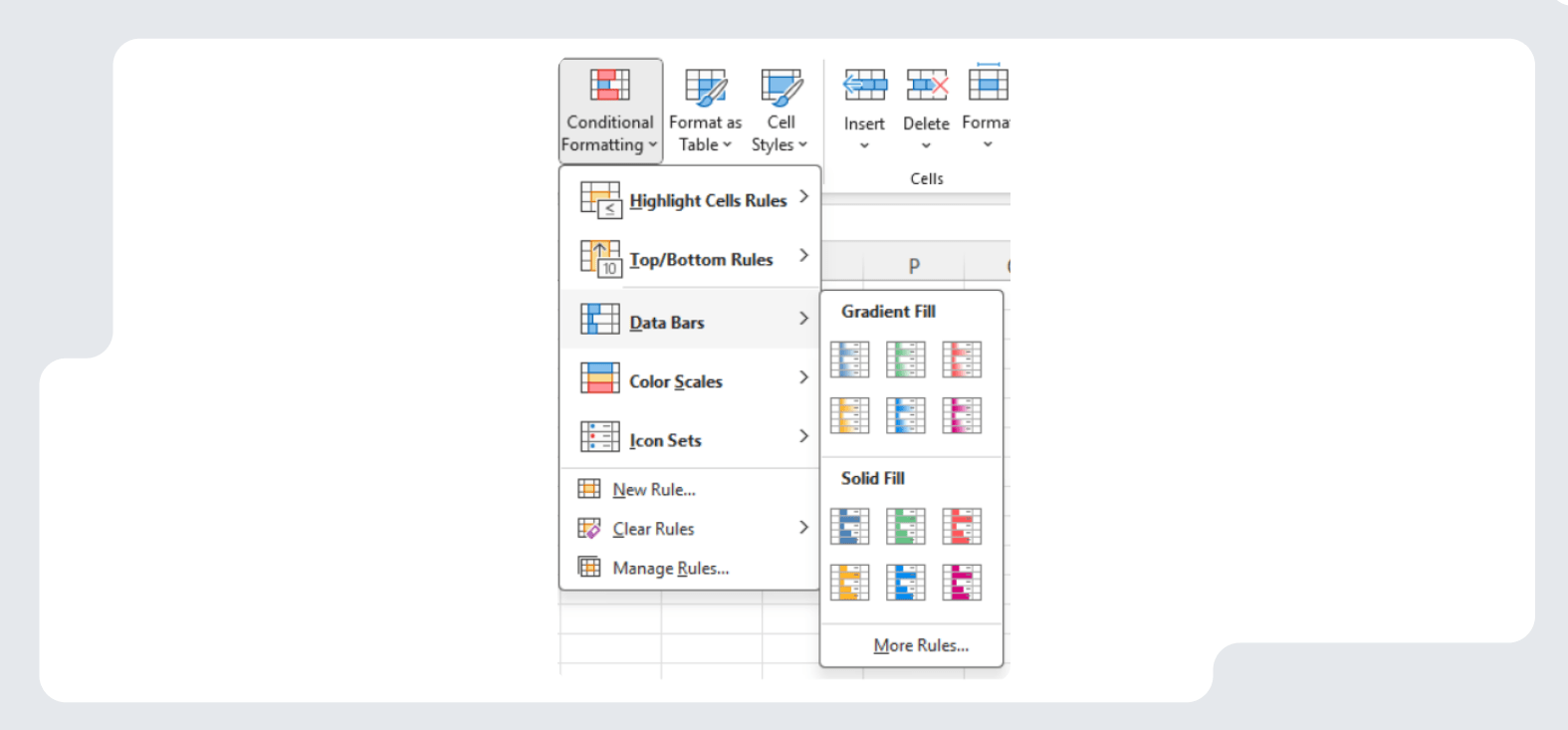Apply the red gradient fill data bar
Viewport: 1568px width, 730px height.
[x=962, y=360]
